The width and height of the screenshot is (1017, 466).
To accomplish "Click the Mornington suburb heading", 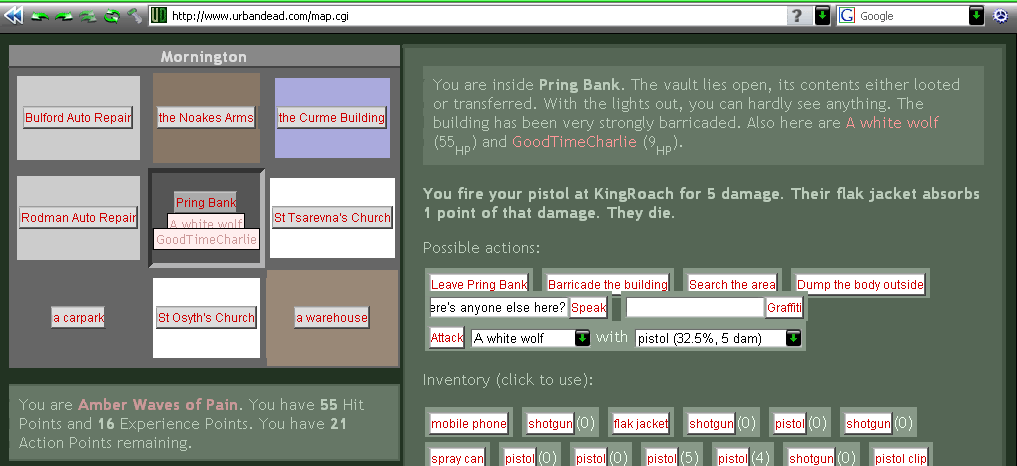I will coord(204,57).
